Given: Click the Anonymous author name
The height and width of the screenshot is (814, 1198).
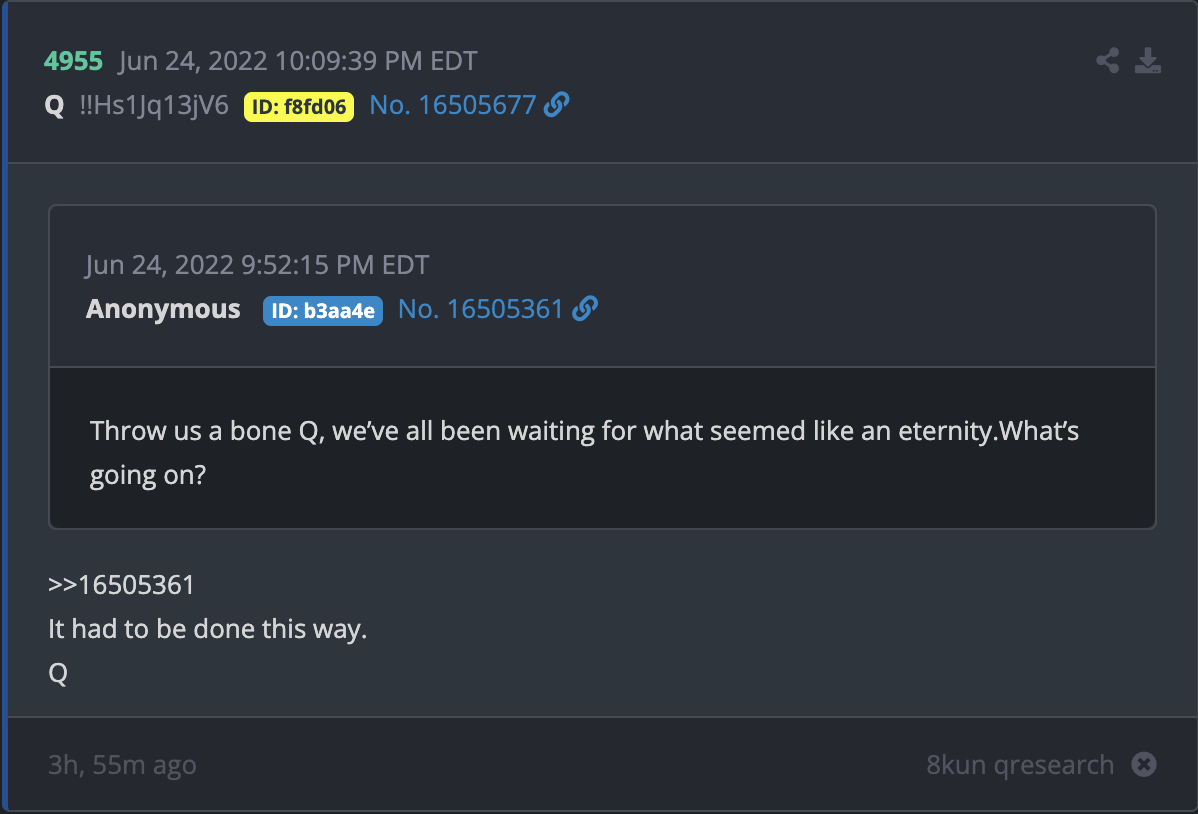Looking at the screenshot, I should 163,309.
